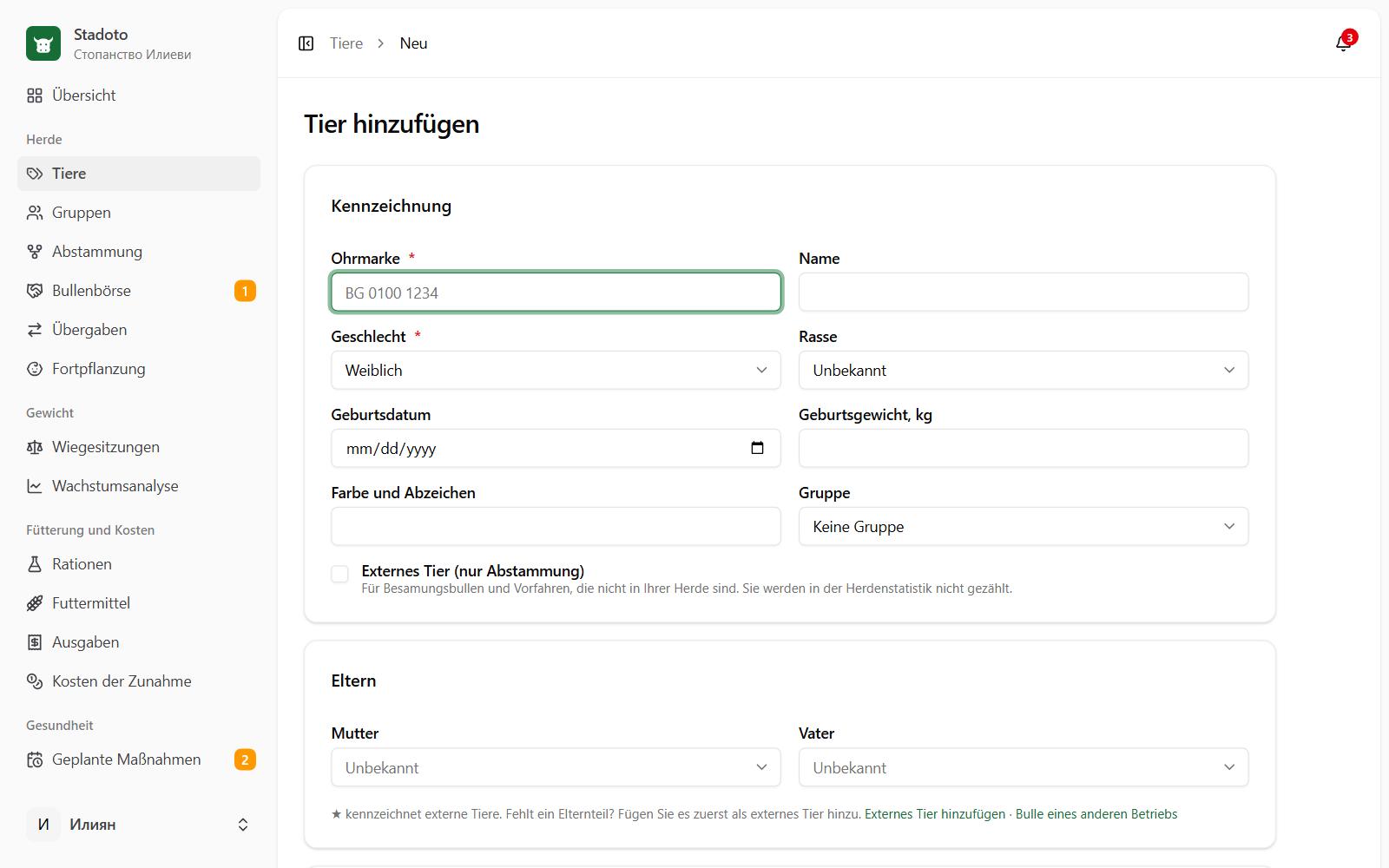Viewport: 1389px width, 868px height.
Task: Follow the Bulle eines anderen Betriebs link
Action: [x=1096, y=814]
